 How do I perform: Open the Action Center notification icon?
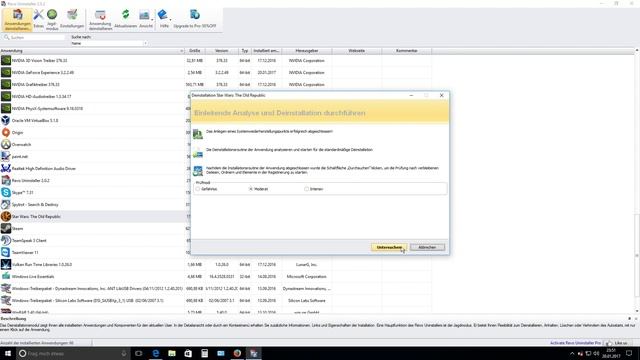(629, 353)
